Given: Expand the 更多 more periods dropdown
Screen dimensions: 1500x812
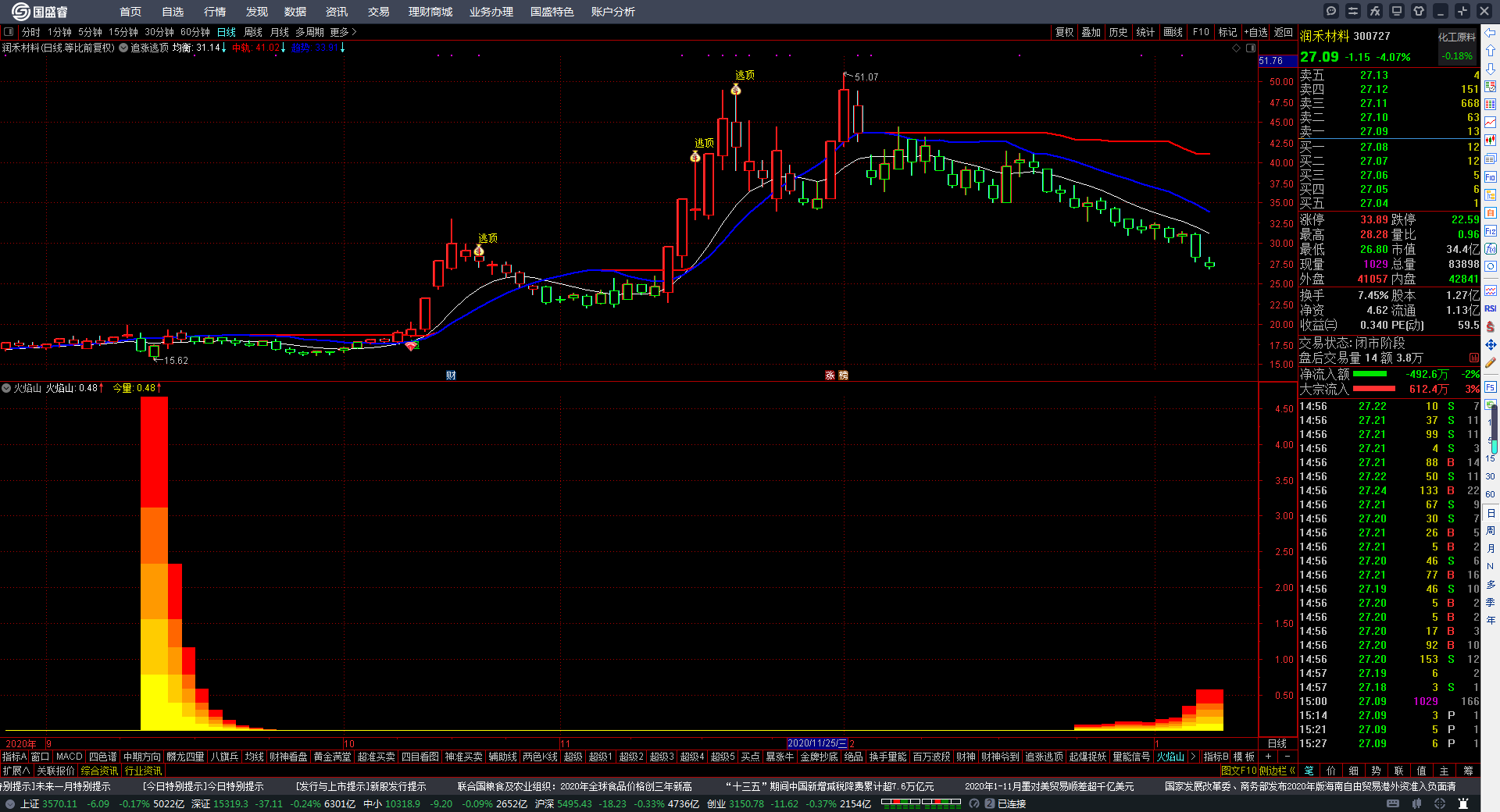Looking at the screenshot, I should pos(343,32).
